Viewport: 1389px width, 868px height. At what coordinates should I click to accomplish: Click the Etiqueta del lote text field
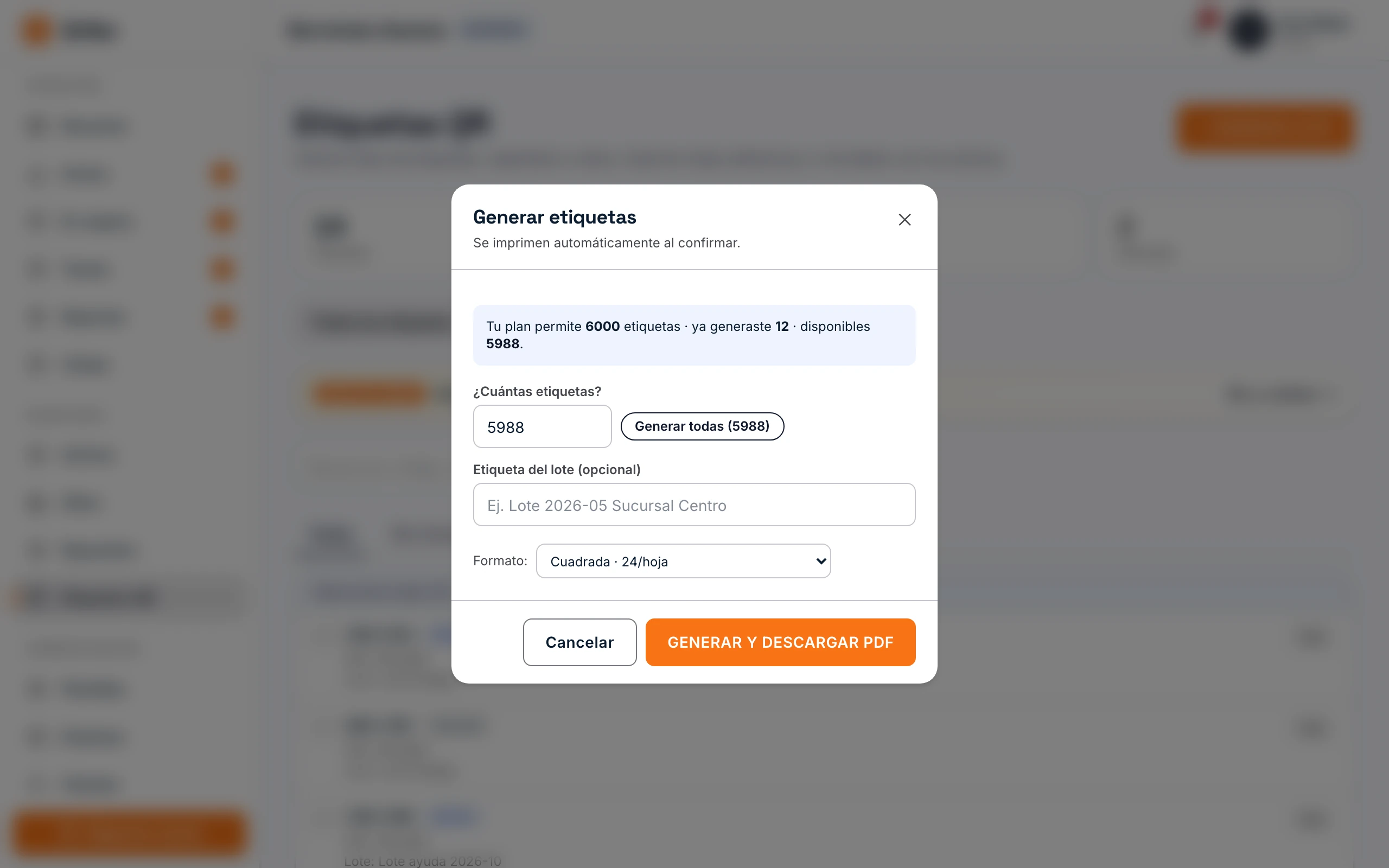694,505
